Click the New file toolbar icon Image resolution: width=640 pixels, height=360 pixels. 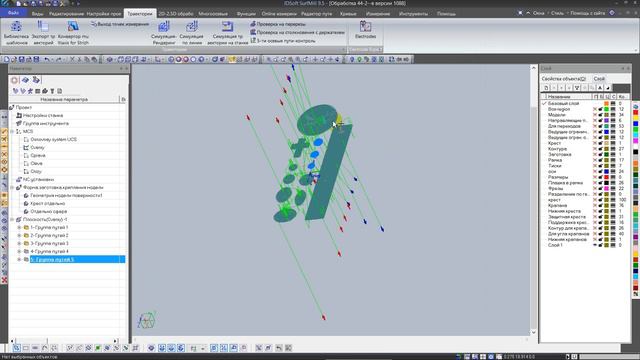click(x=7, y=59)
